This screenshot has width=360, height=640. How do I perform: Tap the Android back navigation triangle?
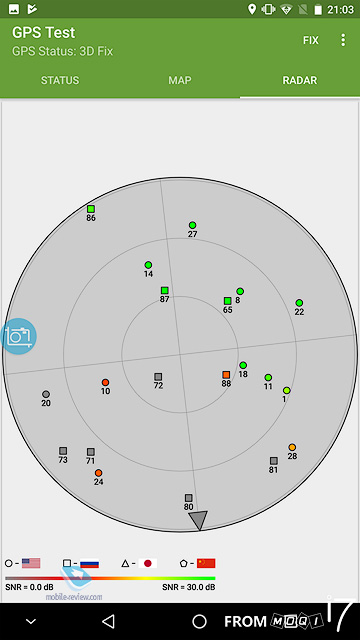pos(108,621)
